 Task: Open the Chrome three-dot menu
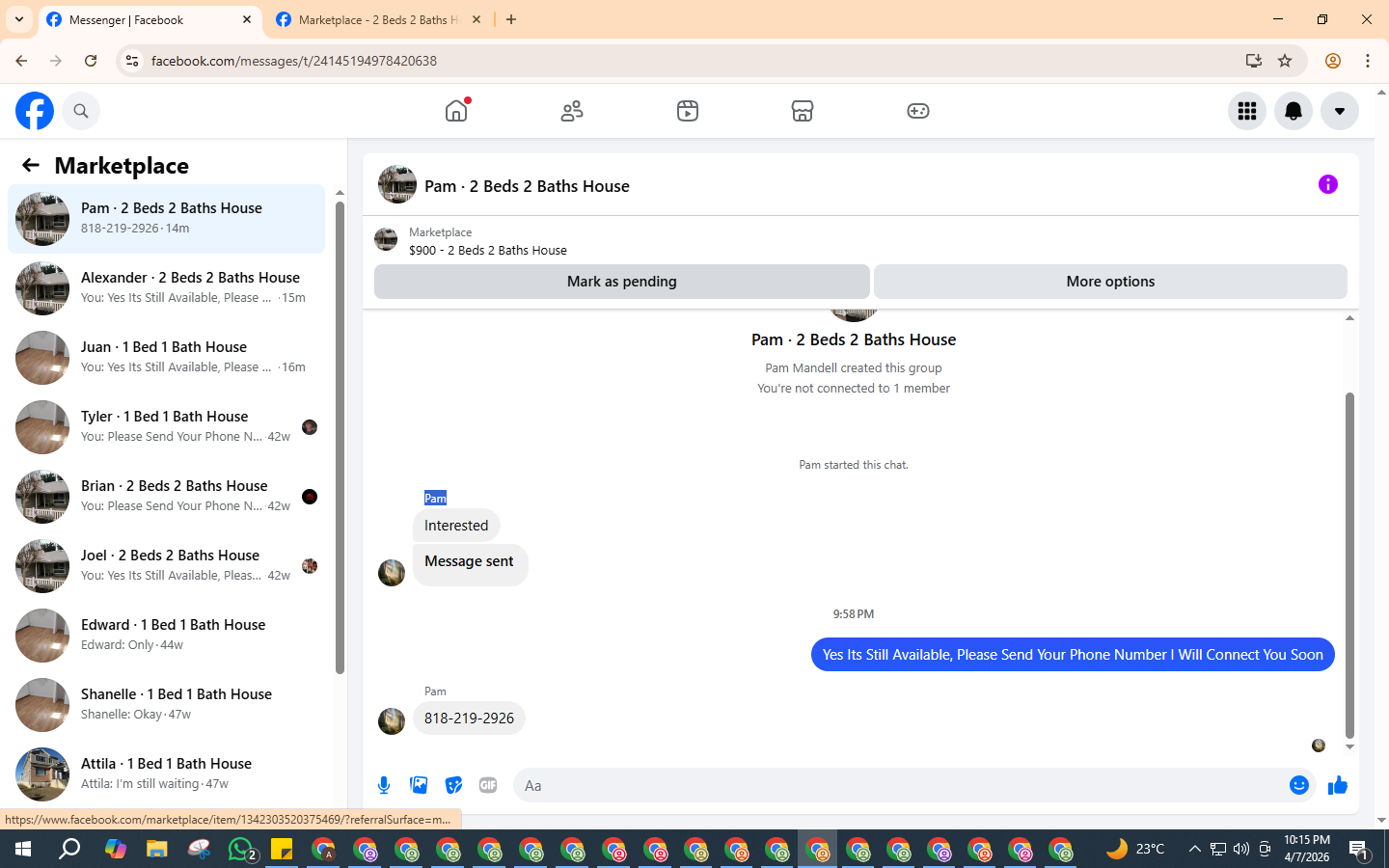[x=1368, y=61]
